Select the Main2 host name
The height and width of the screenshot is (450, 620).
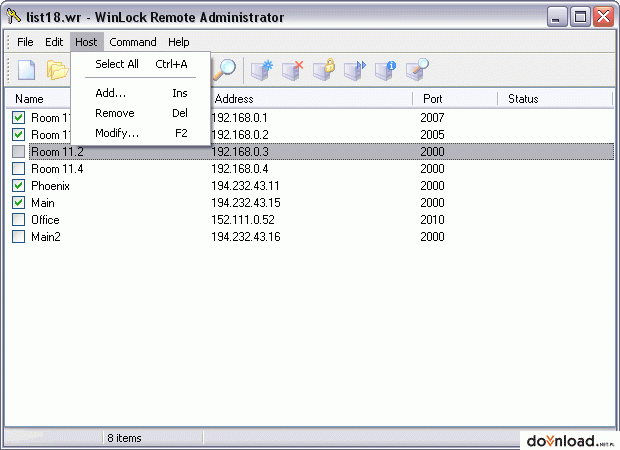(x=46, y=237)
